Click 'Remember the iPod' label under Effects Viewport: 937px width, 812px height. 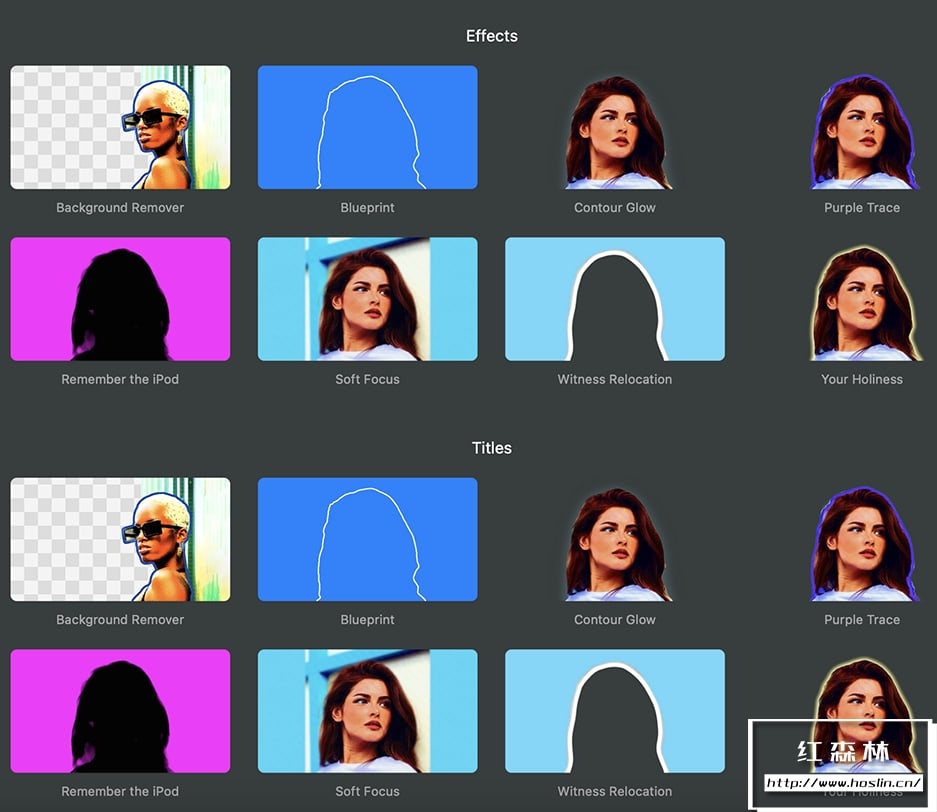pos(120,379)
